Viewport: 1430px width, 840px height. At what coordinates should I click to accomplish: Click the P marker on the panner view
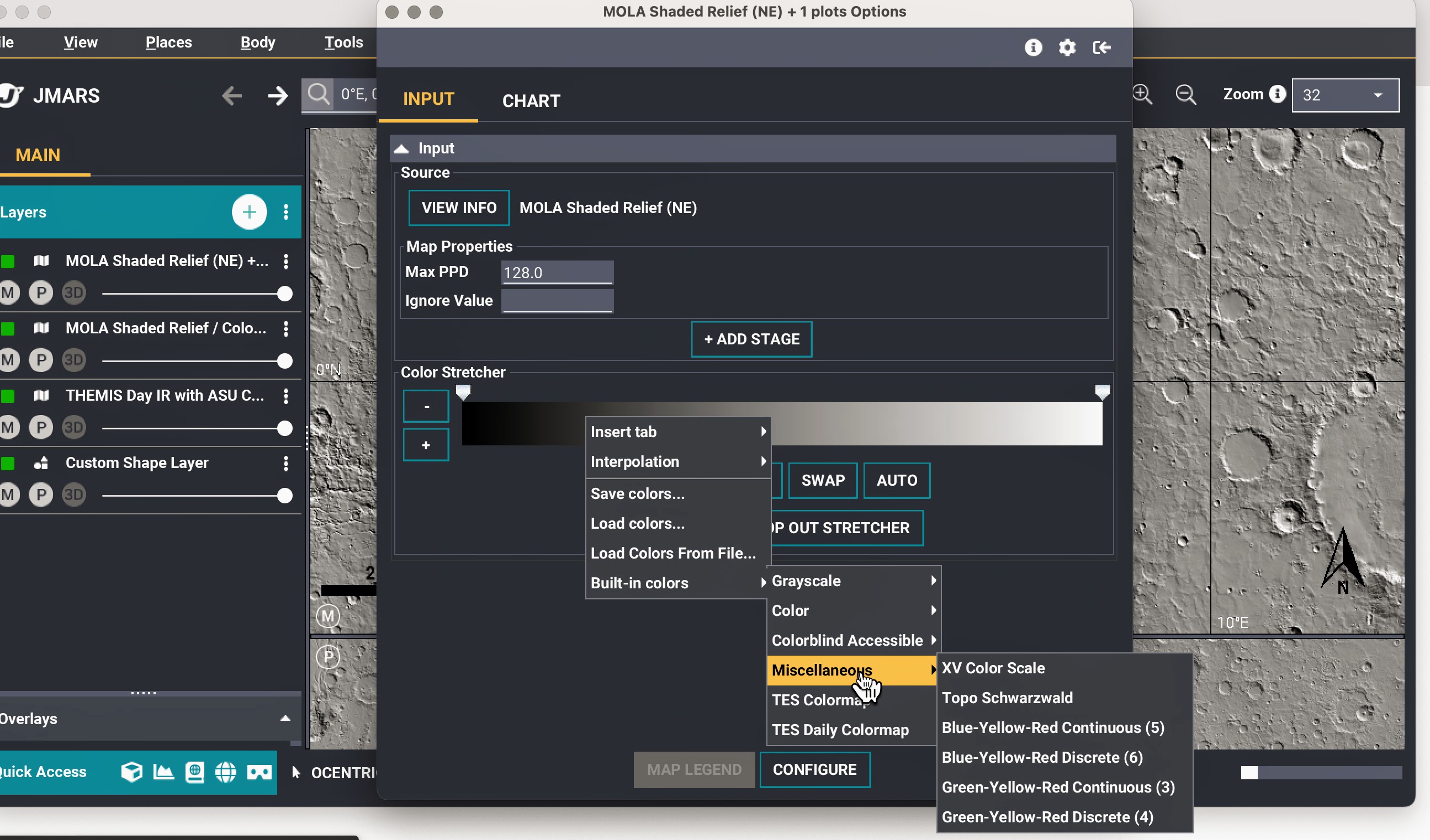[x=328, y=657]
